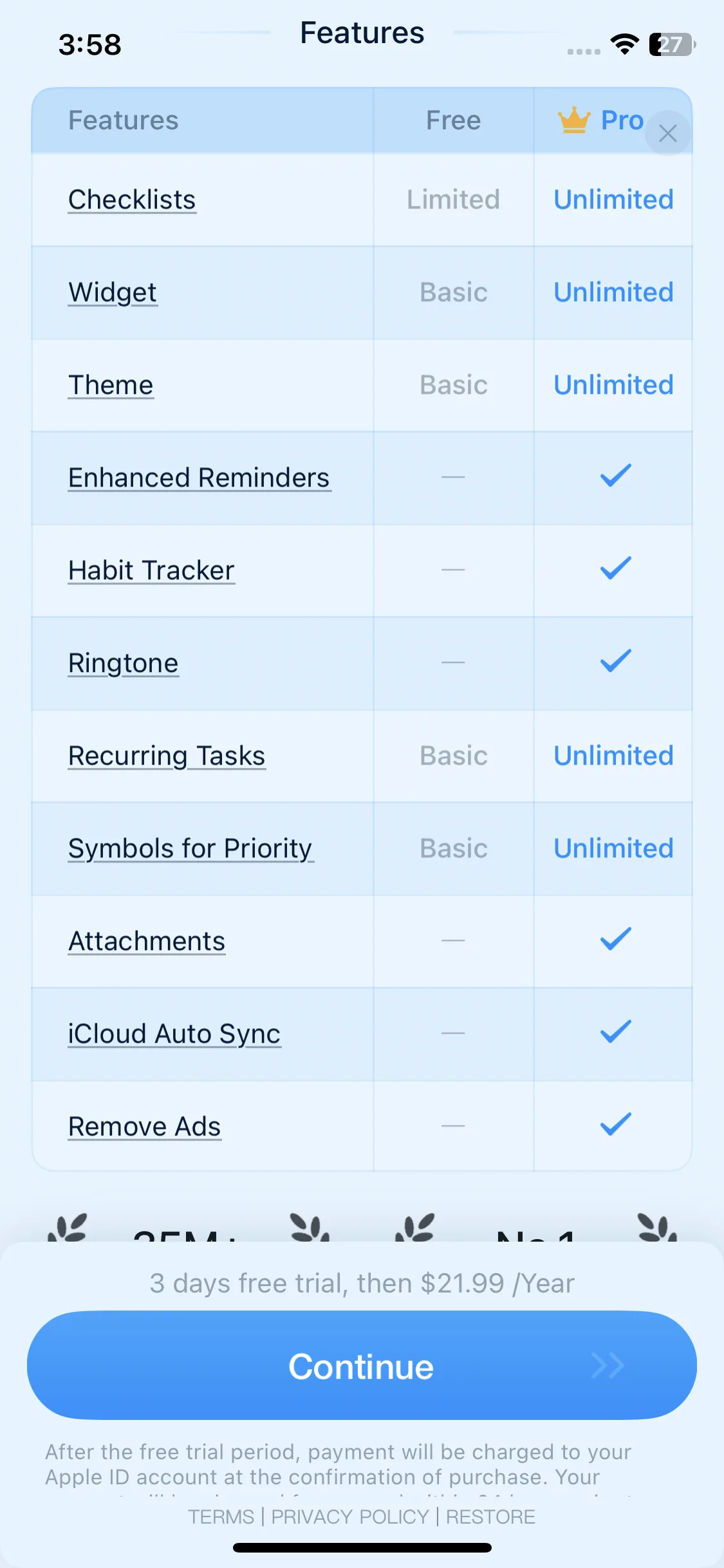Open the Checklists feature details
Viewport: 724px width, 1568px height.
pos(132,200)
